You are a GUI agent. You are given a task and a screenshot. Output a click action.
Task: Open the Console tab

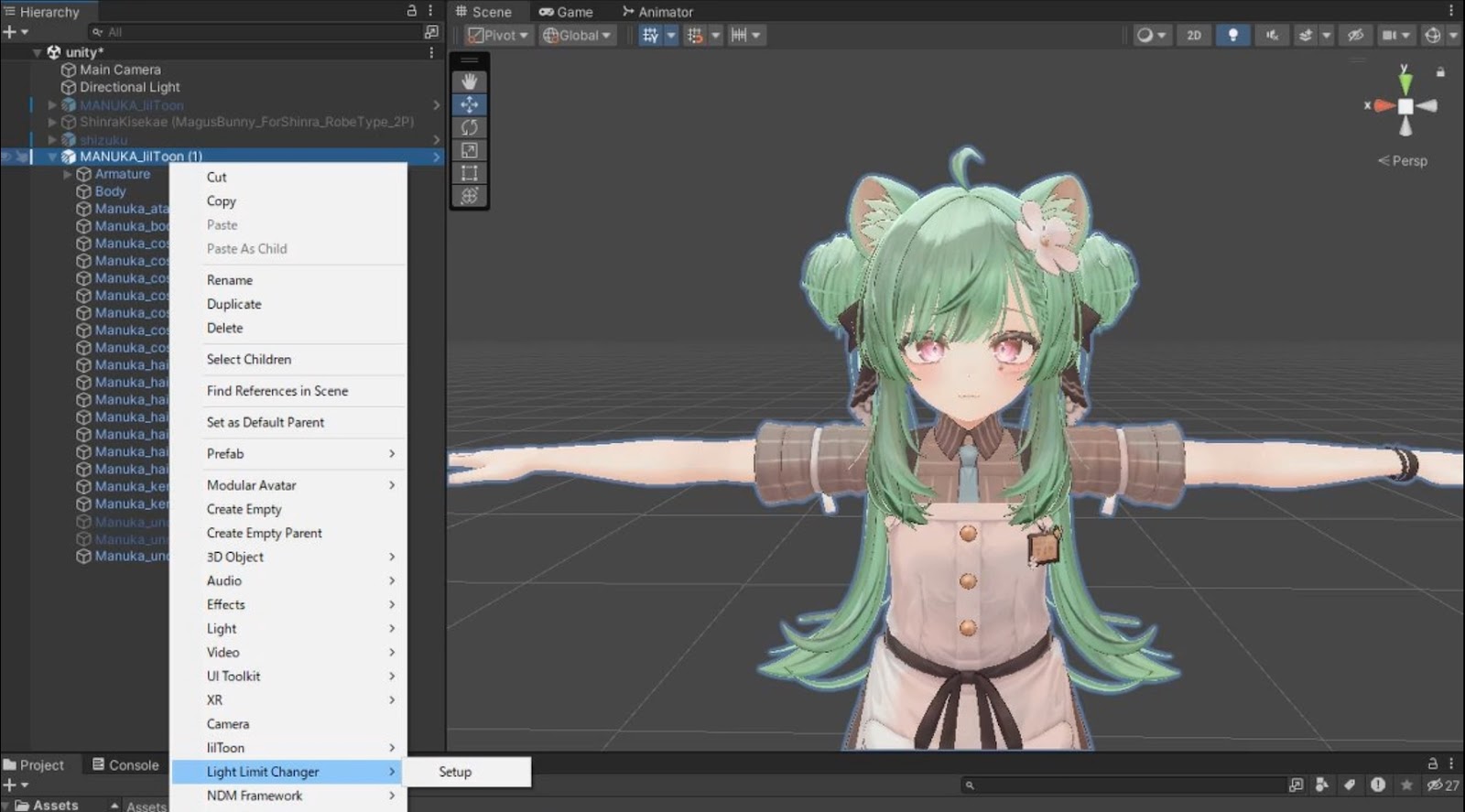point(126,764)
